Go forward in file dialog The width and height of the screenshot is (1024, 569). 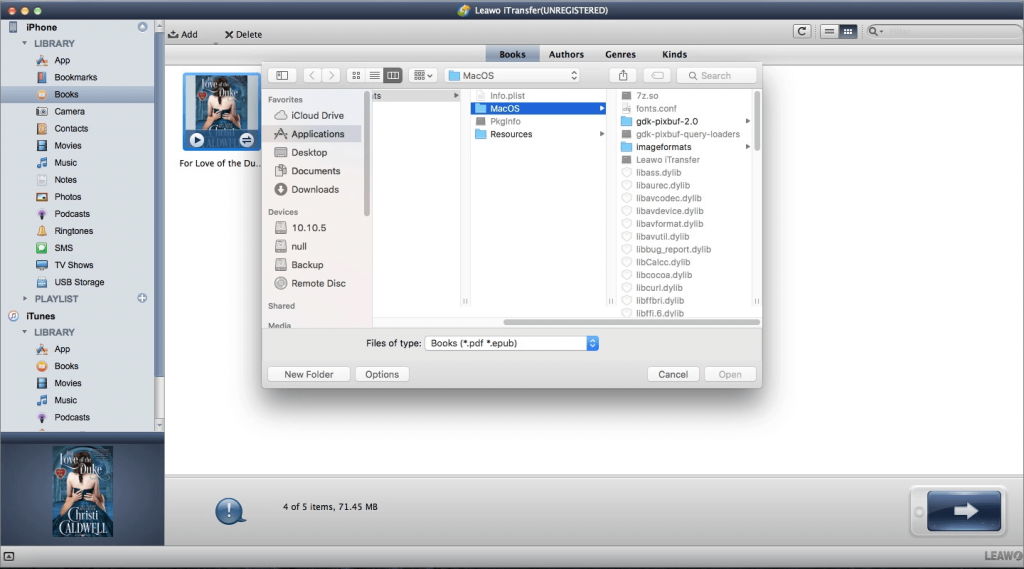[x=331, y=76]
